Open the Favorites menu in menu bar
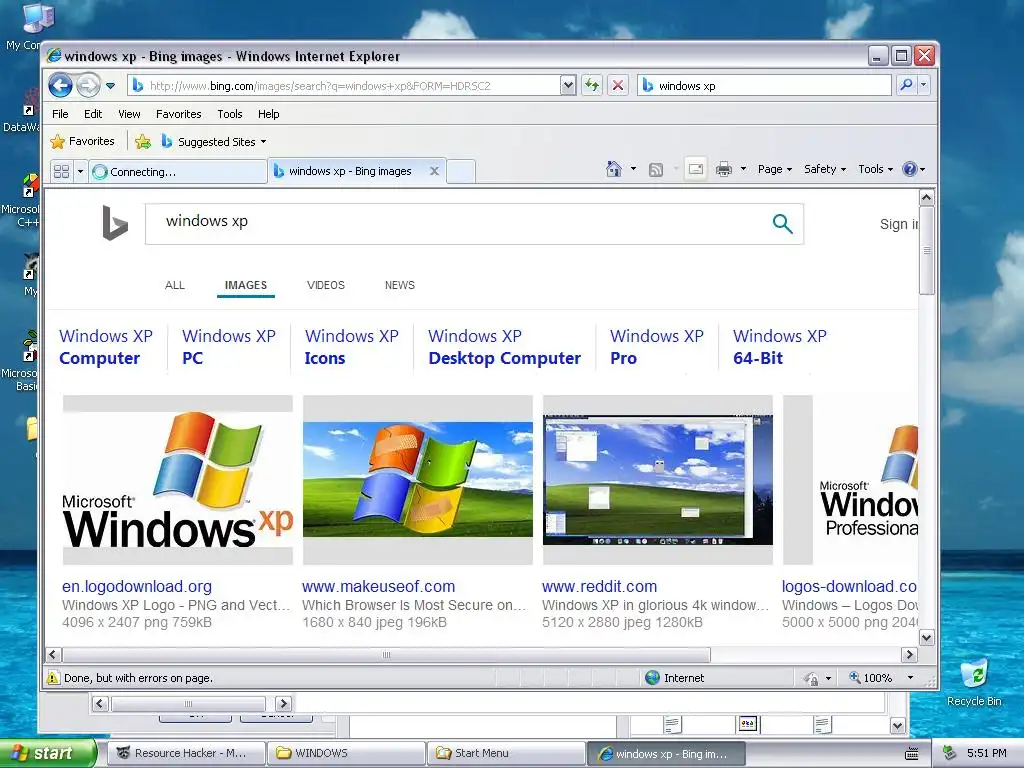The image size is (1024, 768). [178, 114]
